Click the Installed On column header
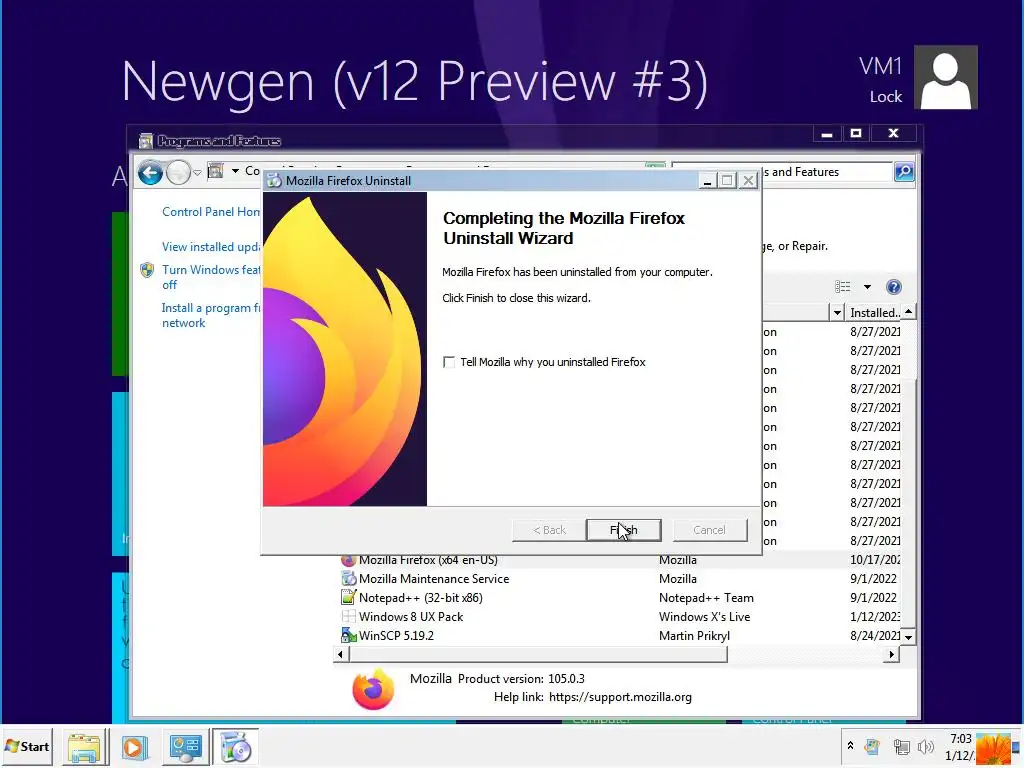 pos(873,312)
